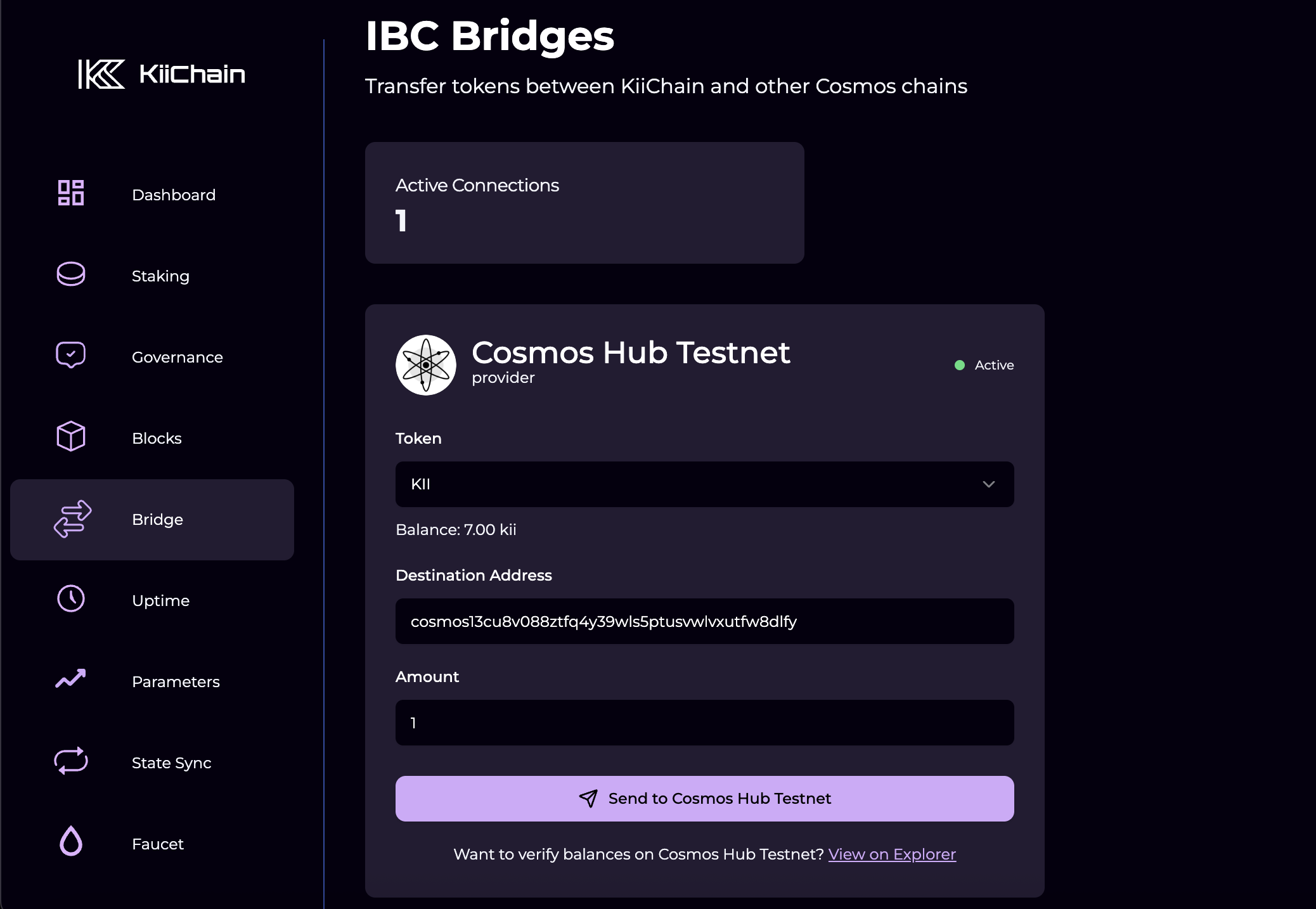Viewport: 1316px width, 909px height.
Task: Navigate to Governance section
Action: [177, 358]
